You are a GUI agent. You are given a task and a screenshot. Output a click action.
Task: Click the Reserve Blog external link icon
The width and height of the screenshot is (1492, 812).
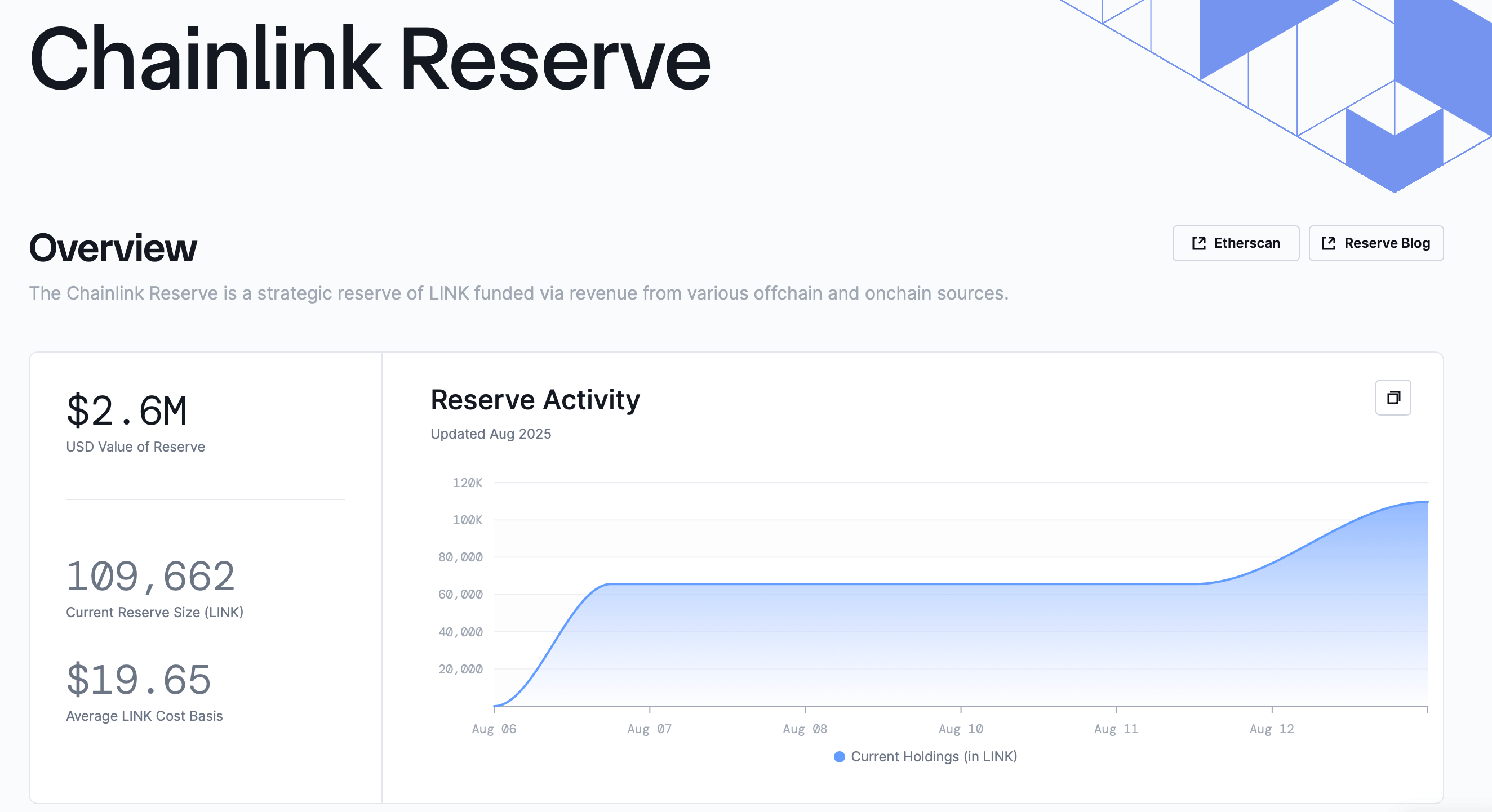1328,243
